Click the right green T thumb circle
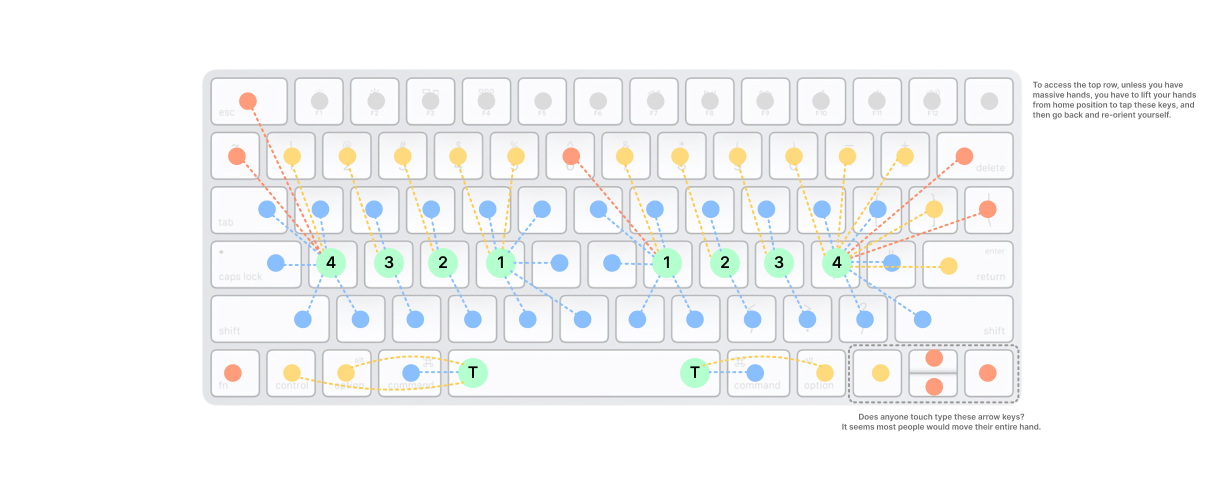 click(x=694, y=373)
